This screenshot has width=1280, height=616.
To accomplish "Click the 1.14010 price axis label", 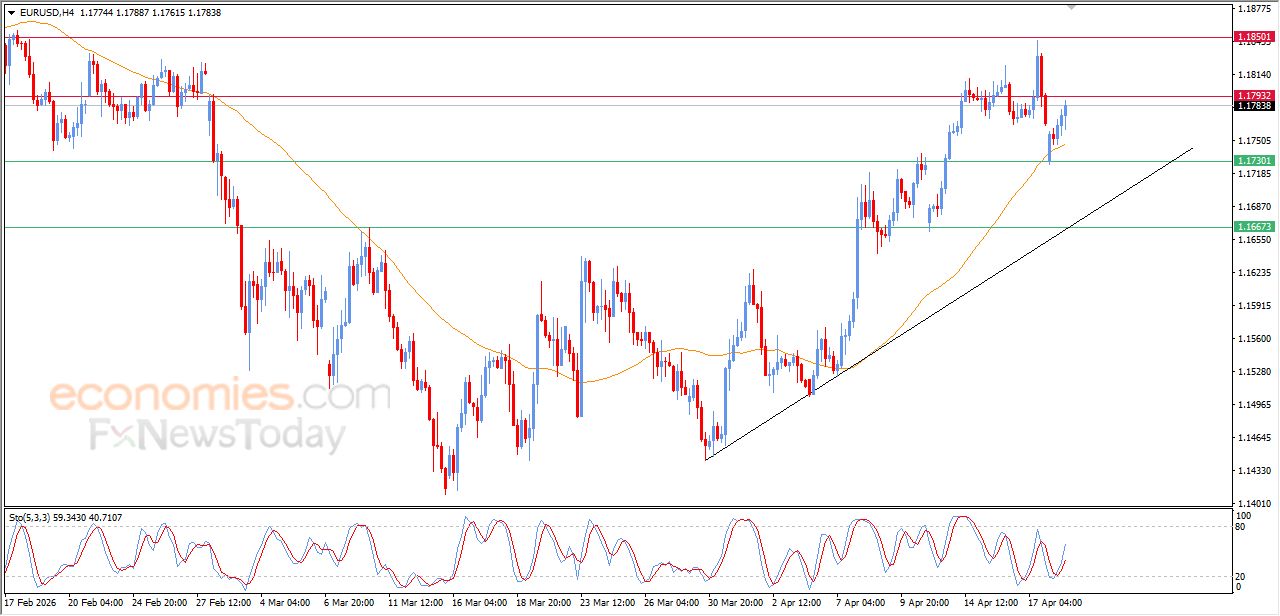I will point(1256,504).
